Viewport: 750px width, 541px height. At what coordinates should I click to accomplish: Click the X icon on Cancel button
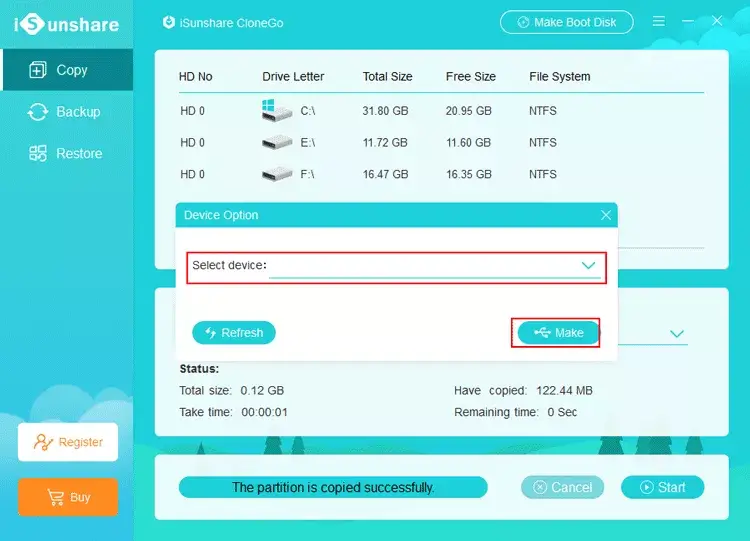pos(540,487)
